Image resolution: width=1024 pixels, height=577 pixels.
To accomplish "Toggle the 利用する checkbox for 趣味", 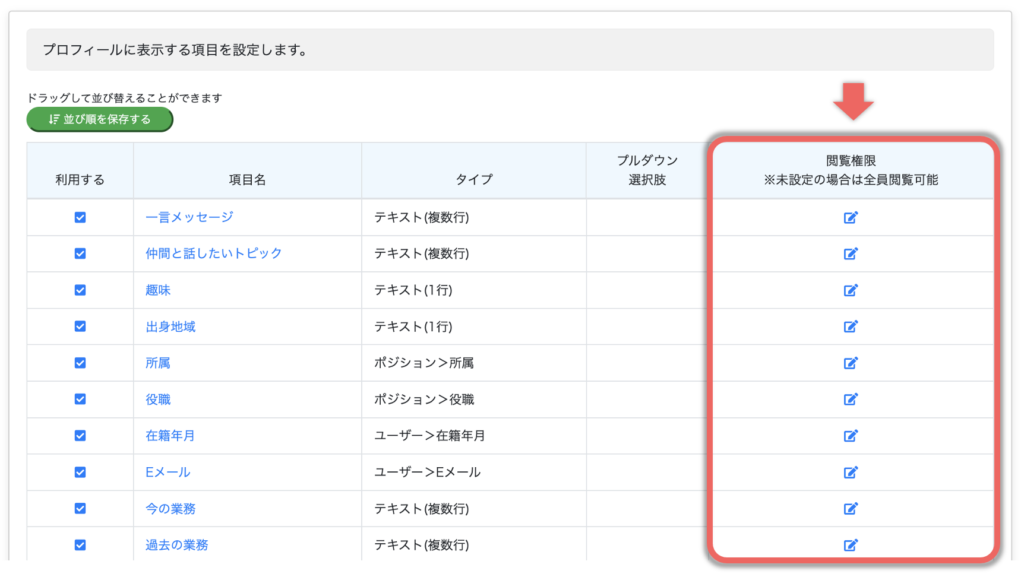I will point(80,290).
